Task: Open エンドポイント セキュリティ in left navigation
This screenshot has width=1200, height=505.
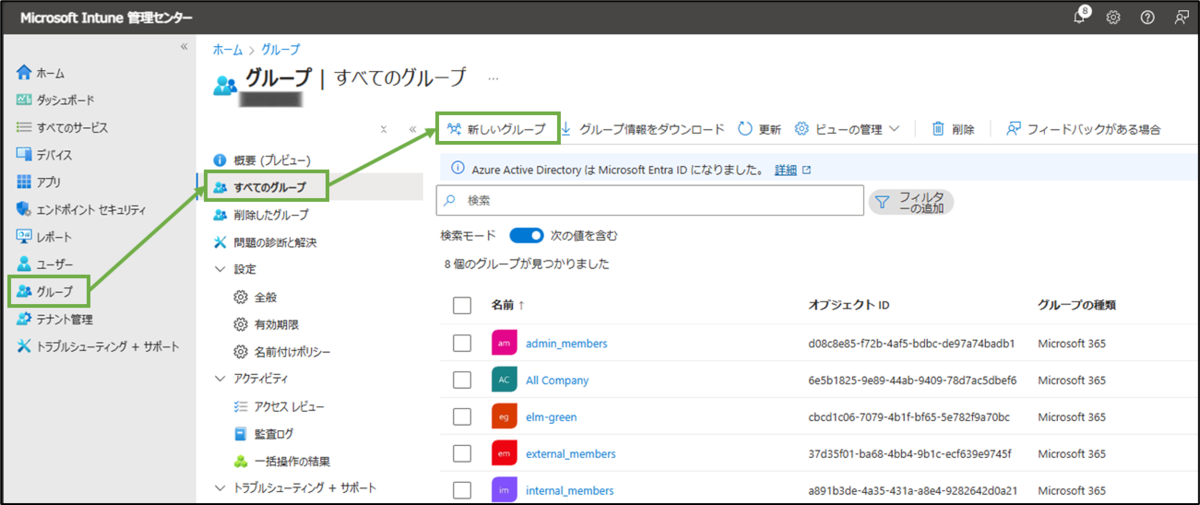Action: pyautogui.click(x=82, y=209)
